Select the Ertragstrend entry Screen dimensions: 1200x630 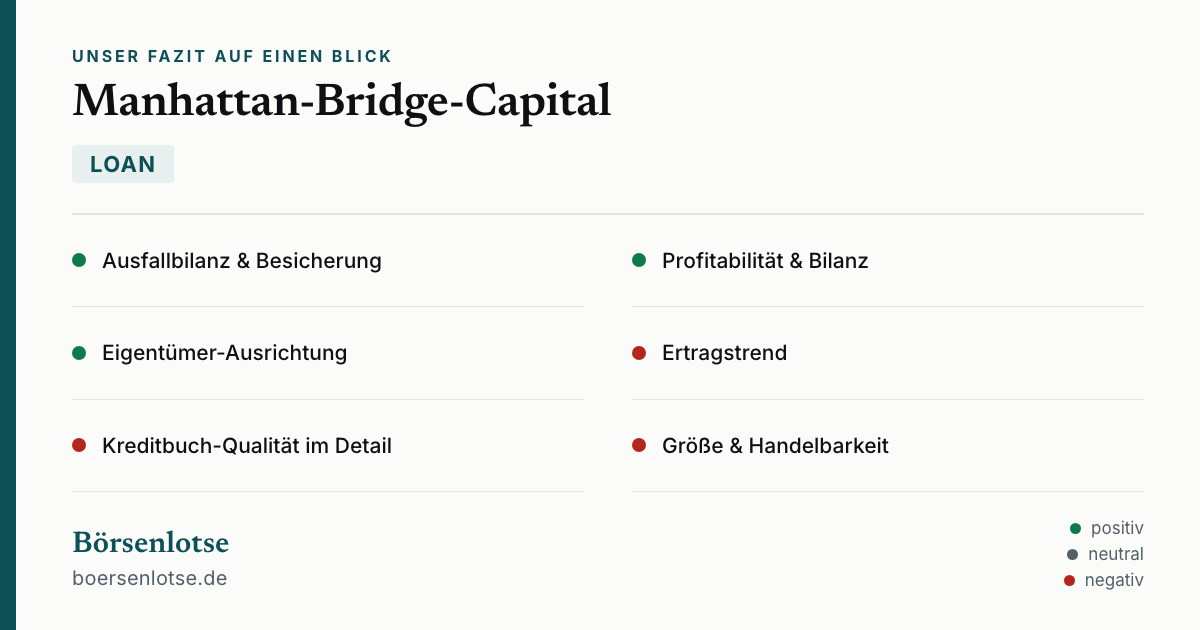point(725,353)
